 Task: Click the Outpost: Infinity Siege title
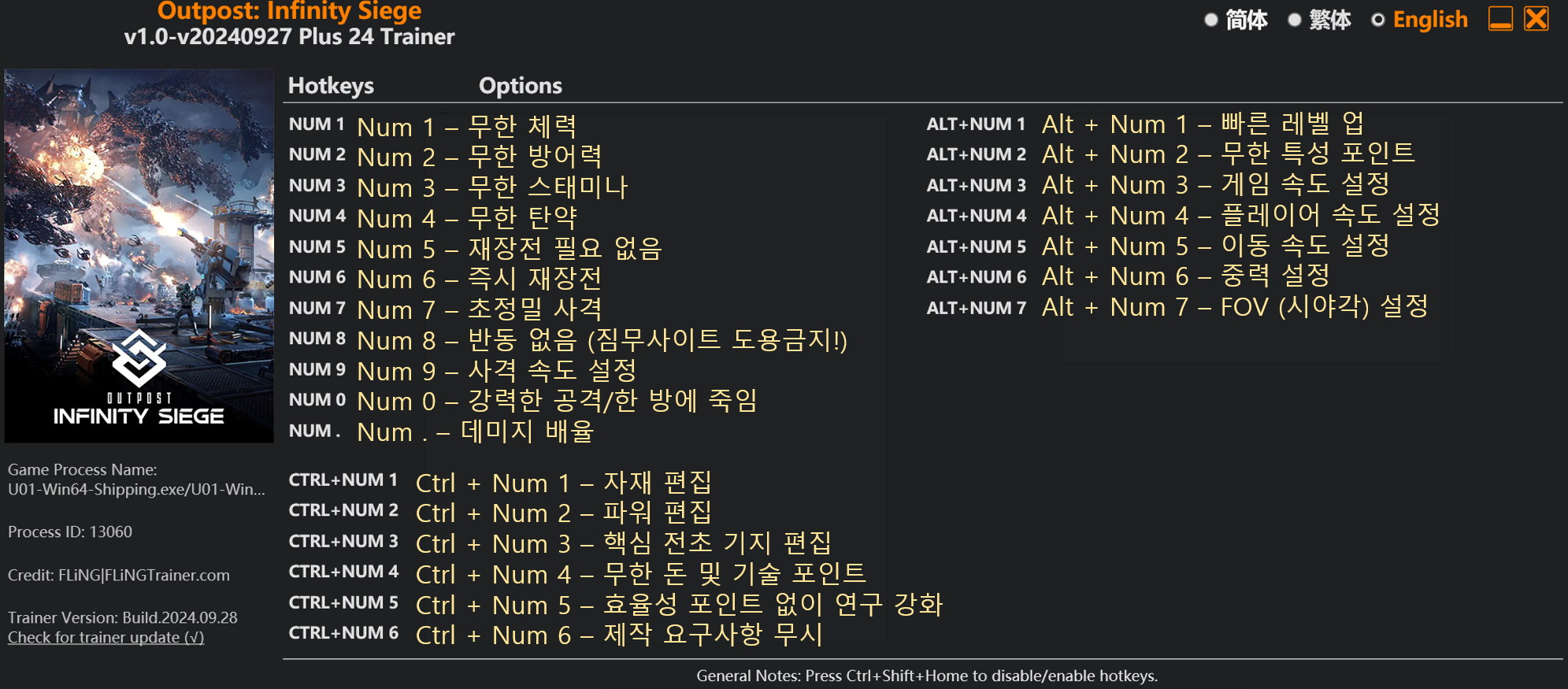pyautogui.click(x=289, y=11)
